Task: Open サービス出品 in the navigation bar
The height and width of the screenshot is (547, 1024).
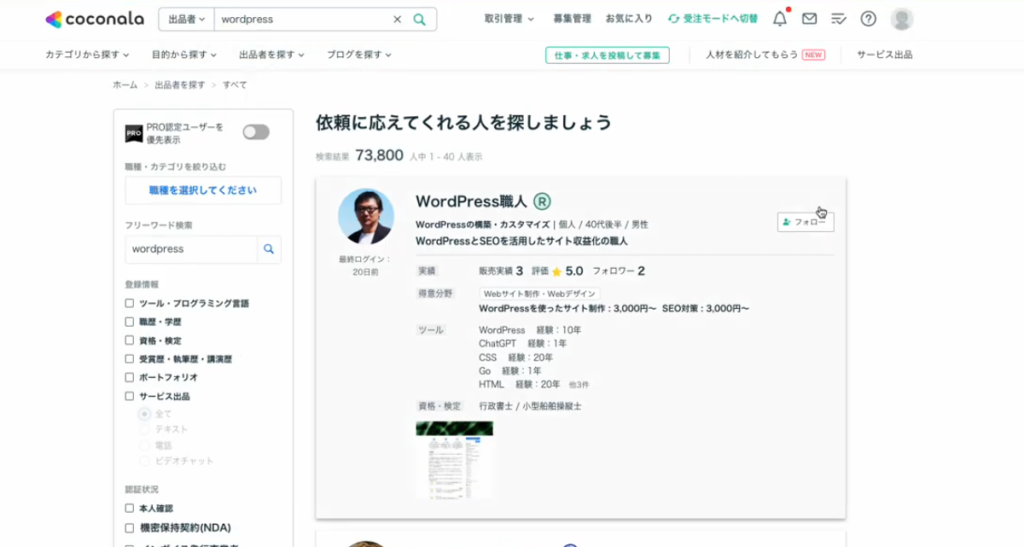Action: point(884,55)
